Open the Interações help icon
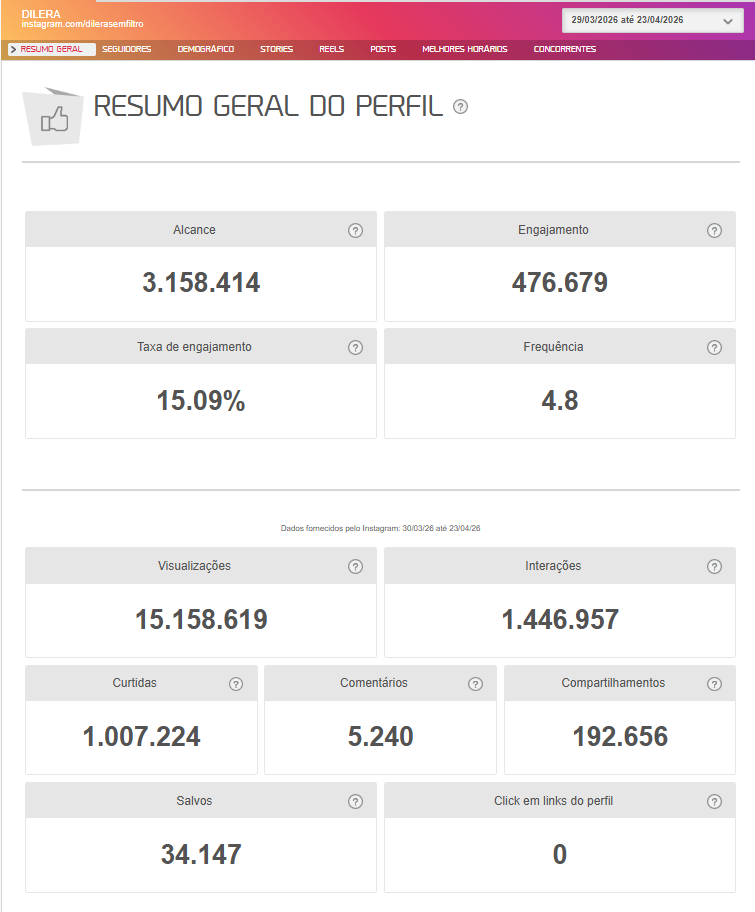 tap(714, 566)
